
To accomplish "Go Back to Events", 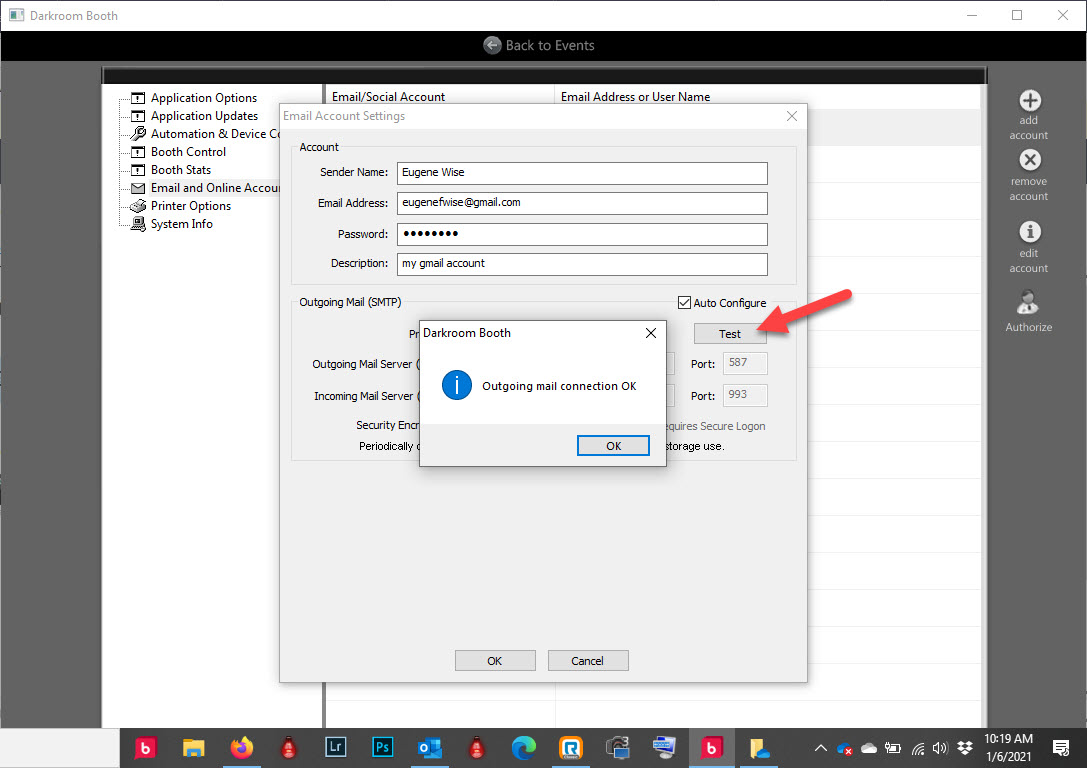I will pos(539,46).
